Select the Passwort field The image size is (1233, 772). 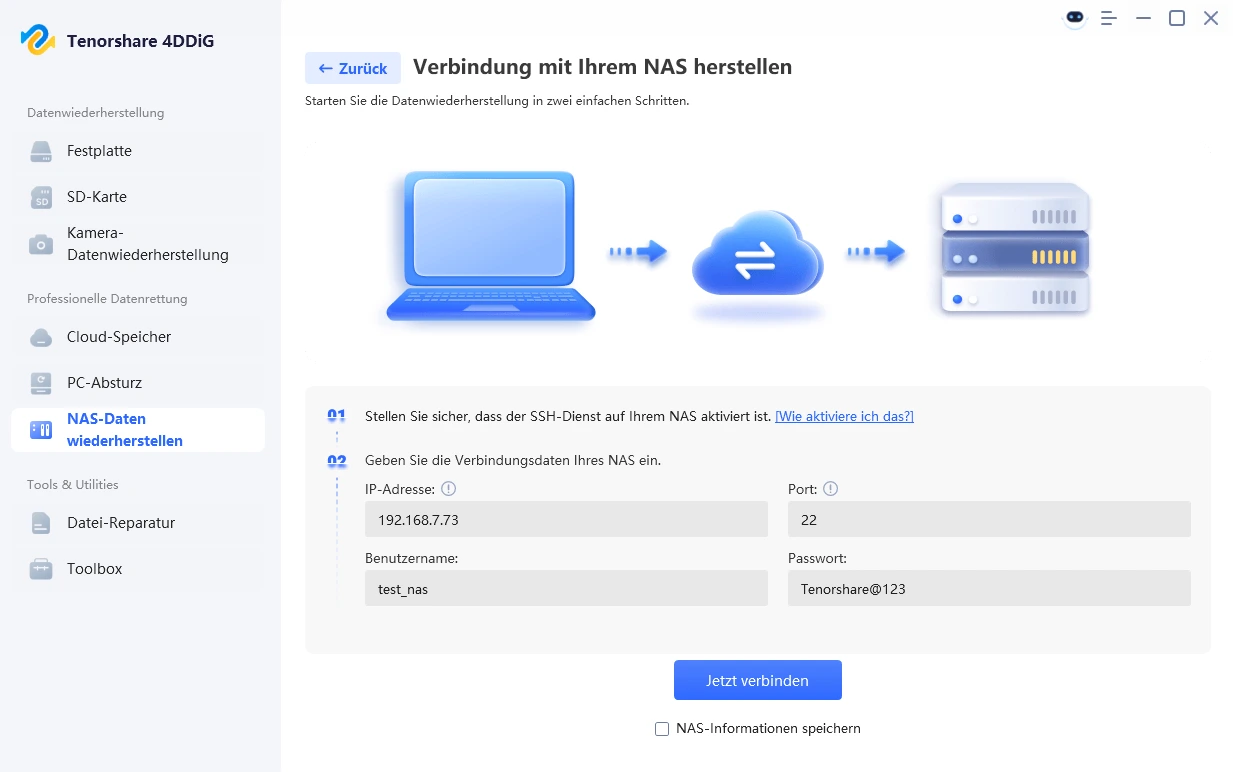click(x=989, y=588)
